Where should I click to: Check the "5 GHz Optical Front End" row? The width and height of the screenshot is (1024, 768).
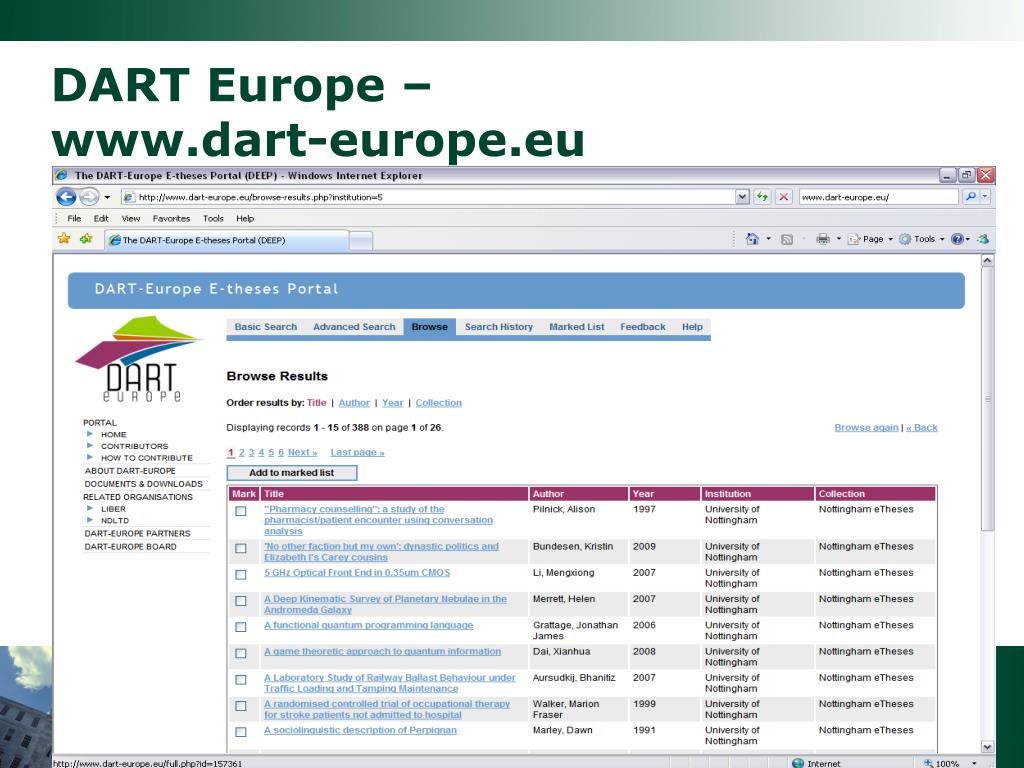[x=241, y=575]
